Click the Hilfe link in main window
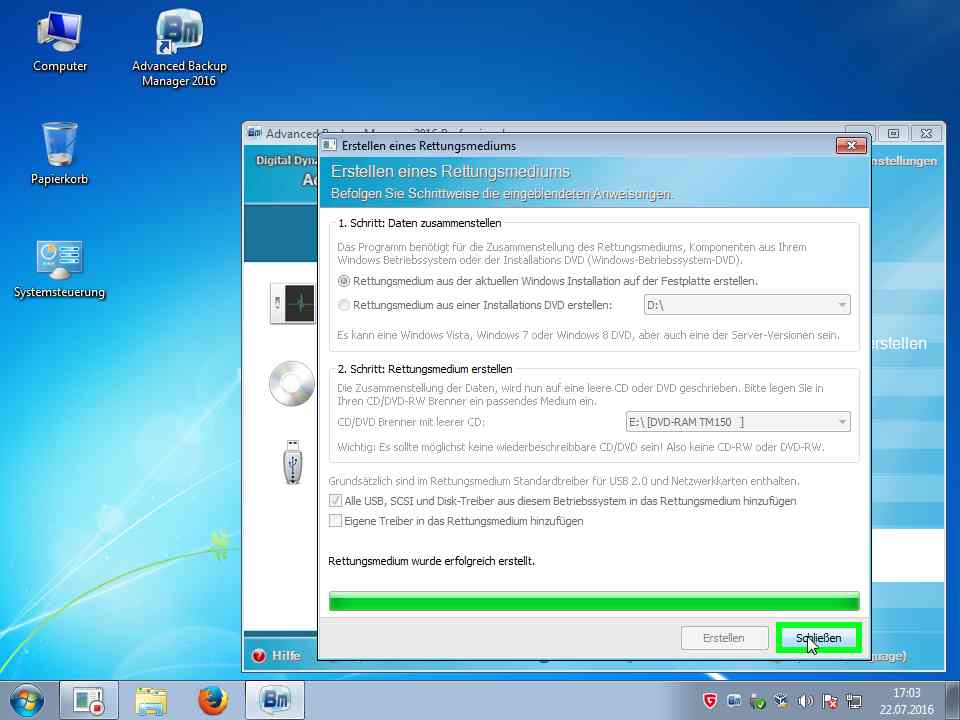 (286, 656)
